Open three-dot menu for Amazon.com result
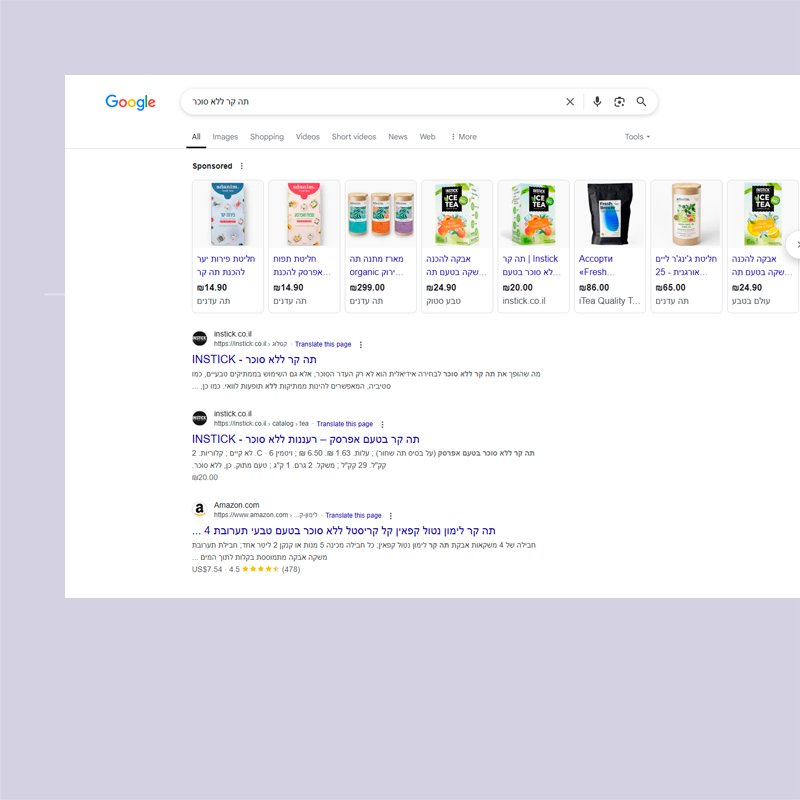This screenshot has width=800, height=800. tap(391, 515)
